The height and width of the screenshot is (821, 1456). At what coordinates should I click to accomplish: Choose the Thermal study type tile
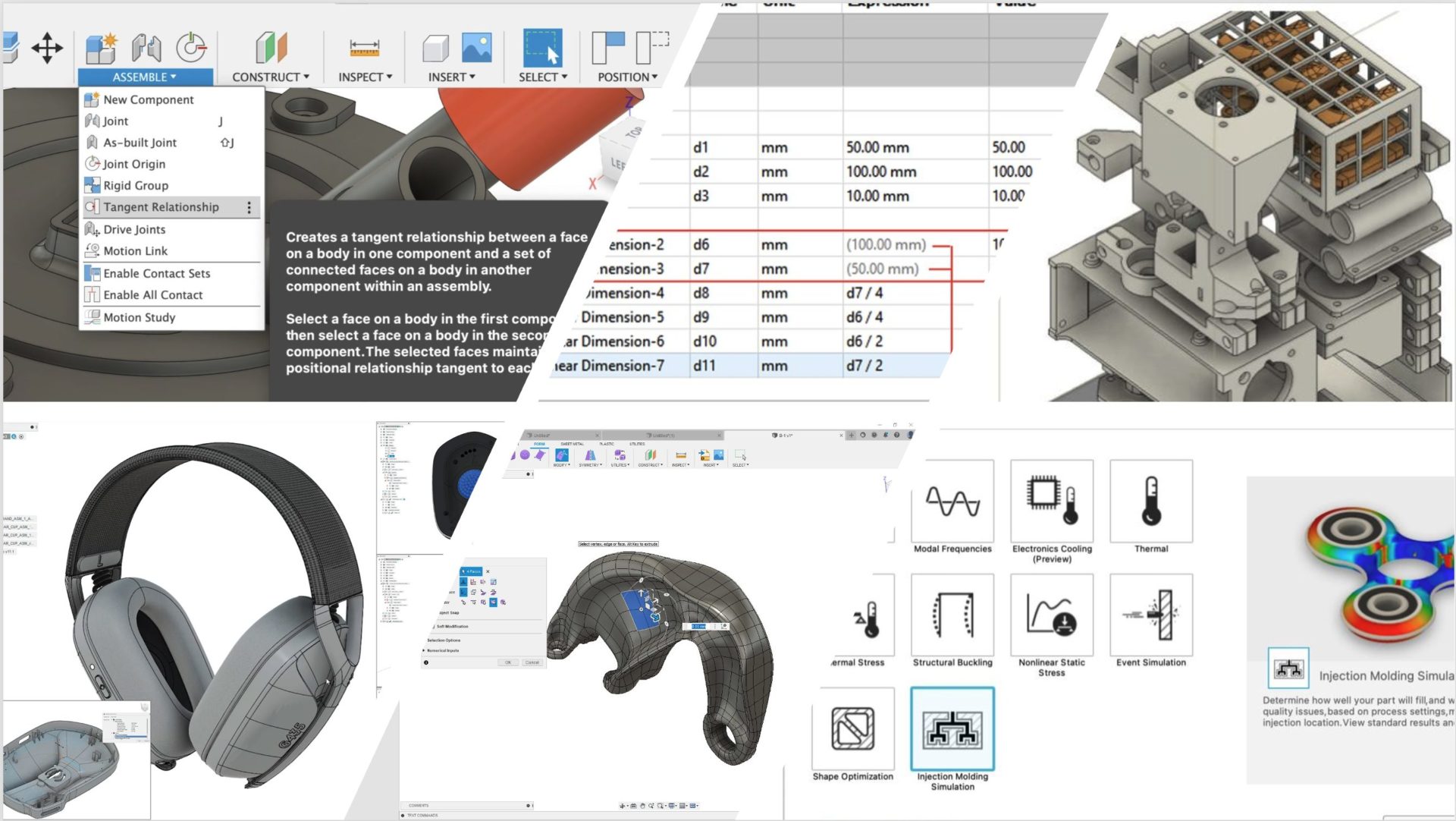pos(1150,502)
